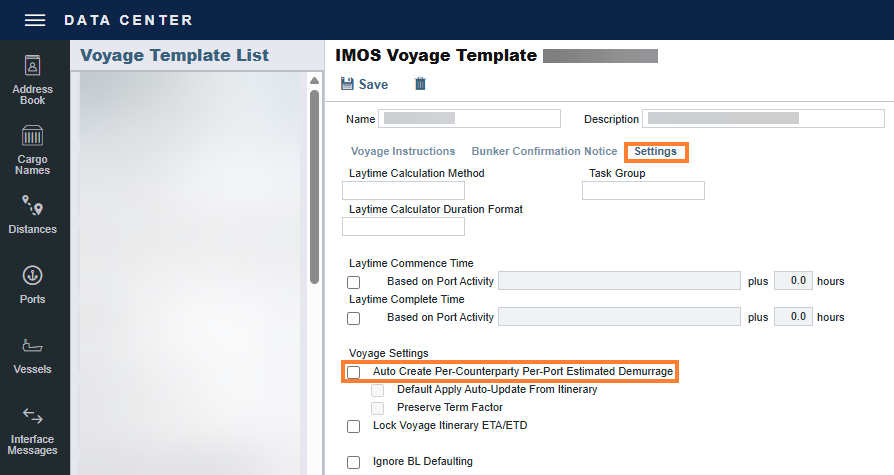This screenshot has width=894, height=475.
Task: Open Vessels in sidebar
Action: click(x=32, y=355)
